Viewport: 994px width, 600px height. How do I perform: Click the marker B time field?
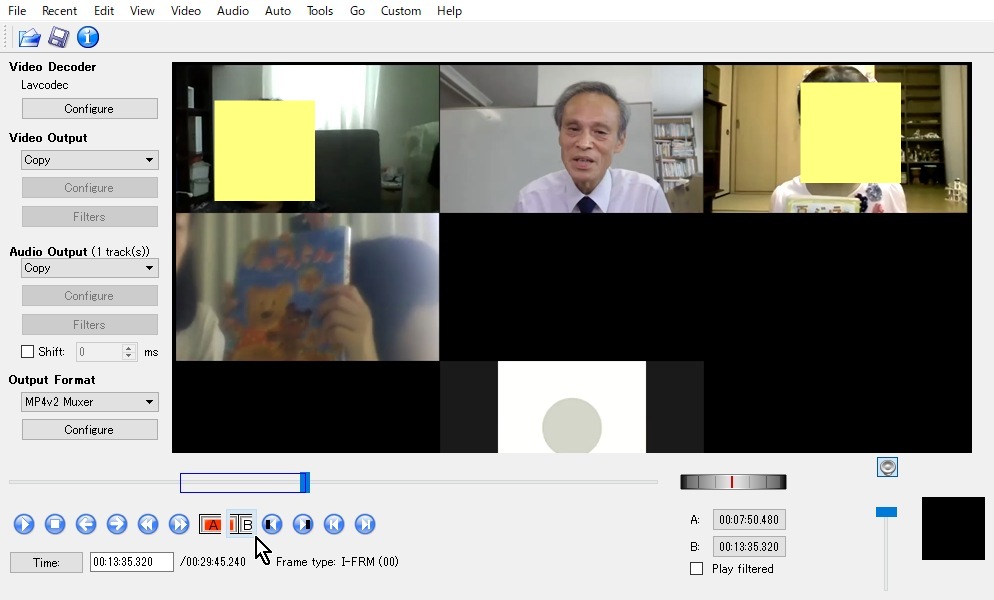click(x=749, y=547)
